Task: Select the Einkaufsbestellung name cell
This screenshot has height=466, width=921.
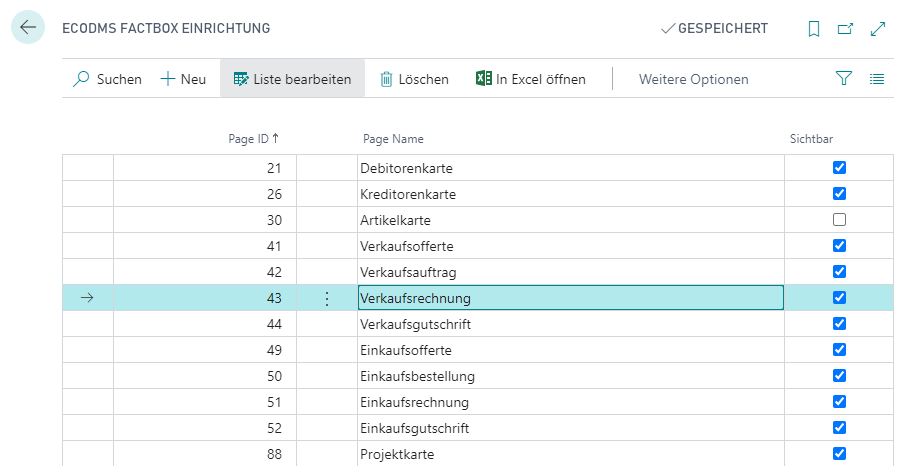Action: click(x=570, y=376)
